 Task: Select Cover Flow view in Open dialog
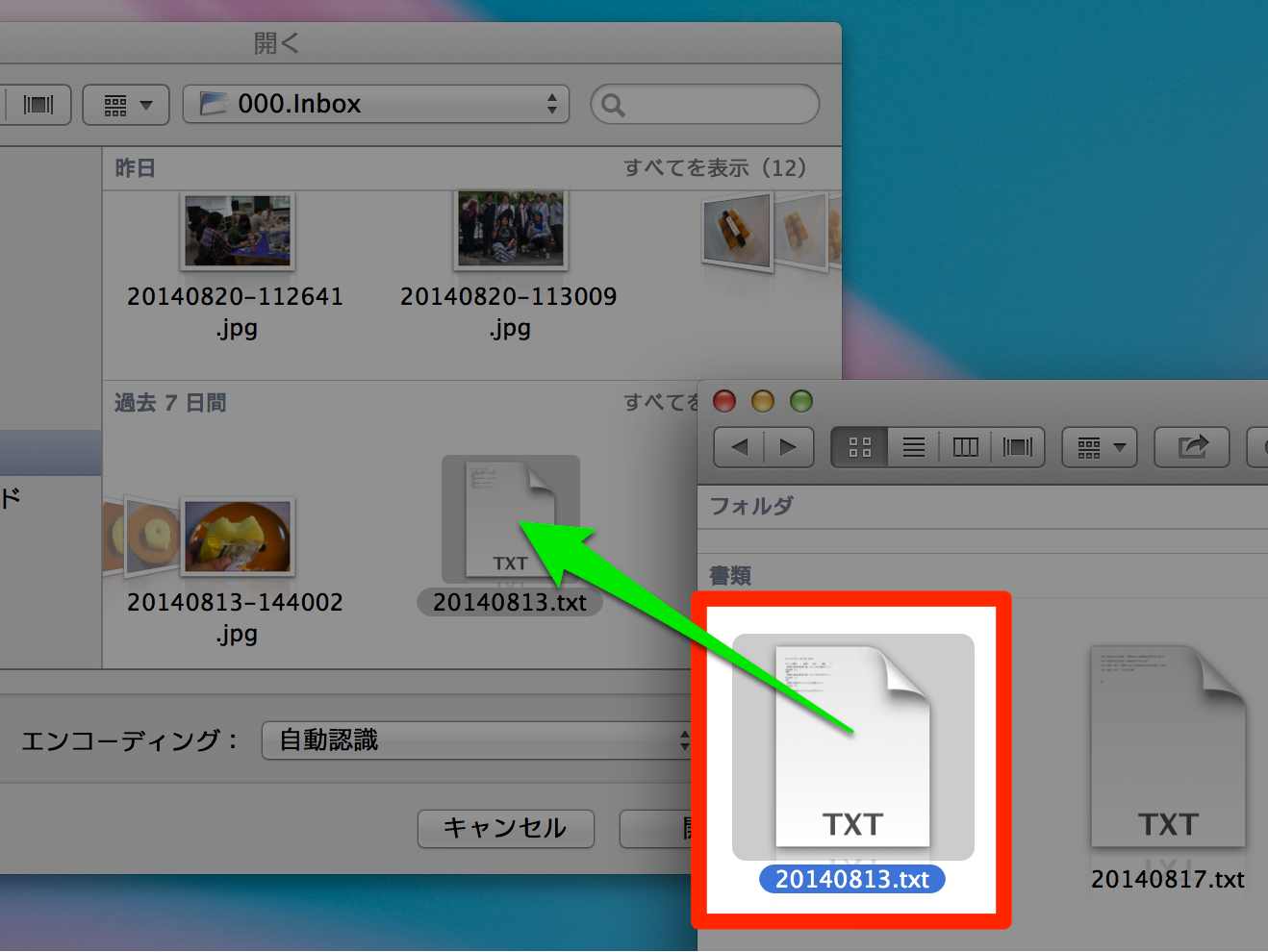coord(38,105)
